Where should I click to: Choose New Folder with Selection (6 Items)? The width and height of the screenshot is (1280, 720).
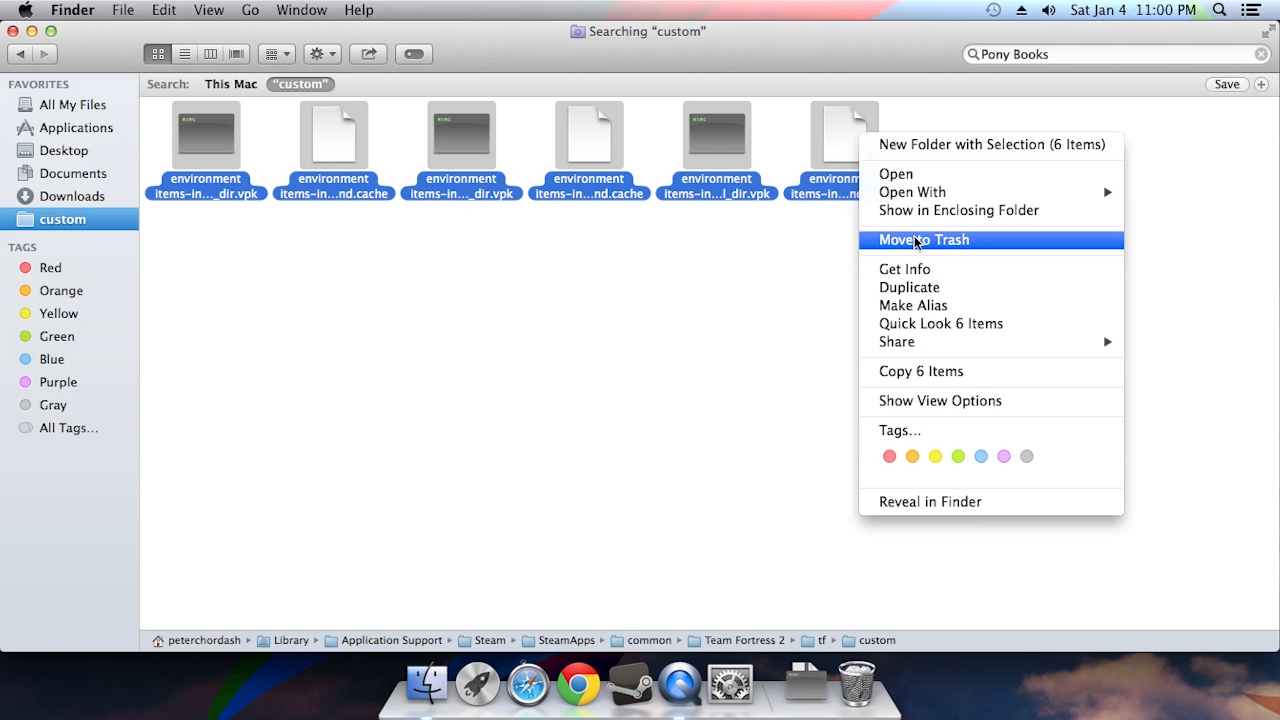click(991, 145)
